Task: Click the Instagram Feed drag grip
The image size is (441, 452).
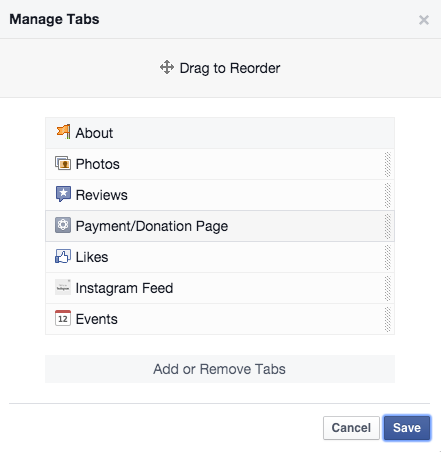Action: (387, 288)
